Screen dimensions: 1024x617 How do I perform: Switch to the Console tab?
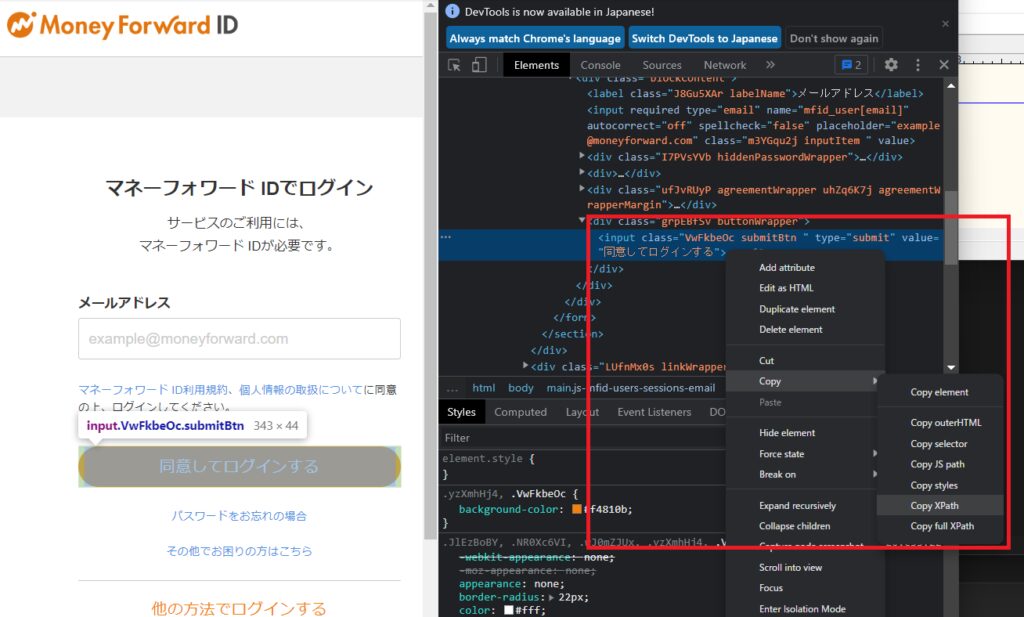point(600,65)
